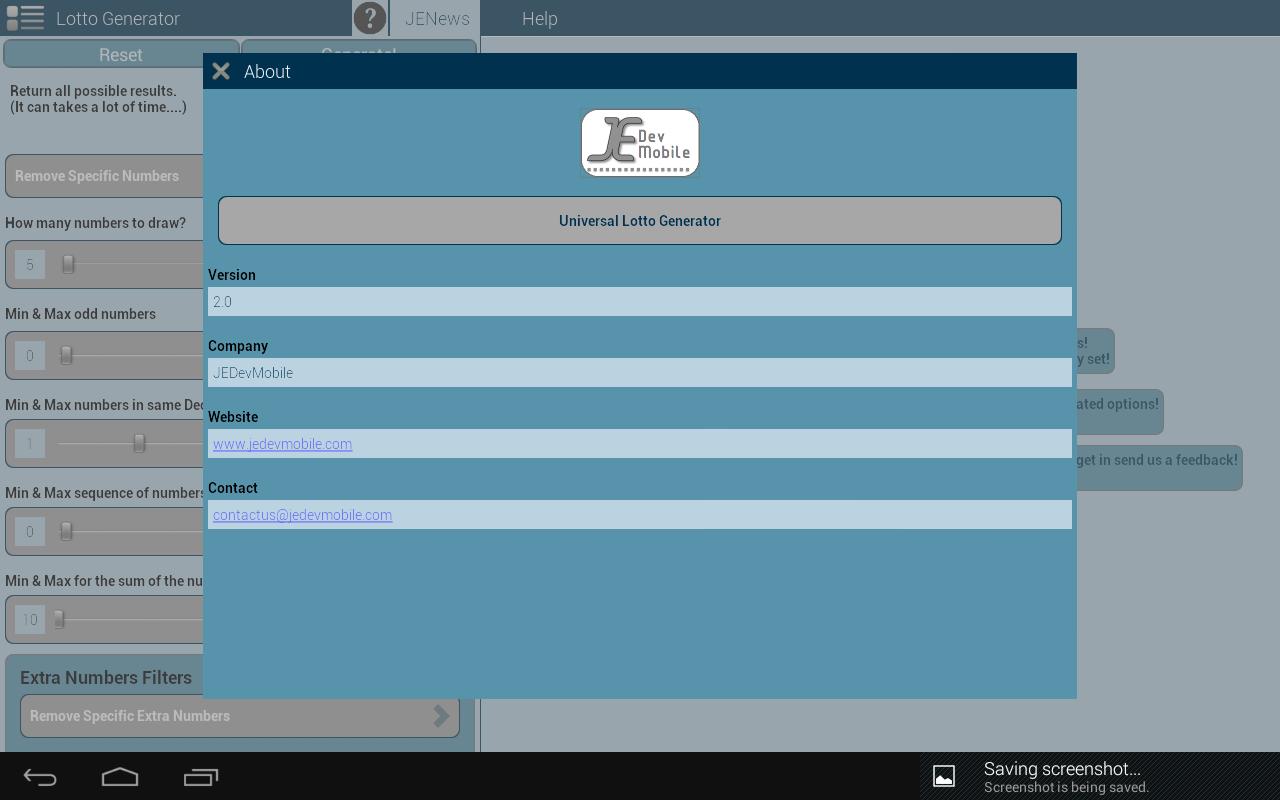Click the sequence of numbers slider handle
The width and height of the screenshot is (1280, 800).
(x=66, y=531)
